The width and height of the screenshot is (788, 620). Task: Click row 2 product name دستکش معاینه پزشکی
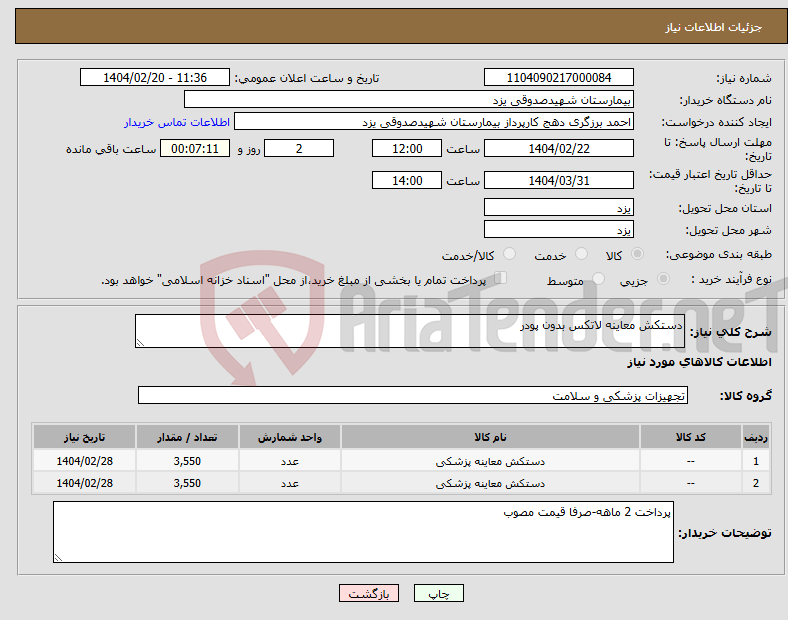[490, 483]
